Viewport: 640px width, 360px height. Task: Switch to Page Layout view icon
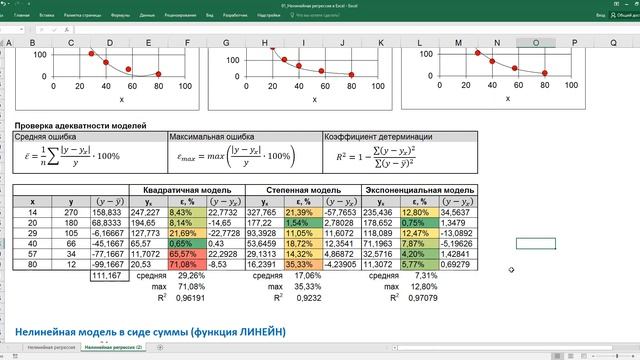click(x=571, y=356)
